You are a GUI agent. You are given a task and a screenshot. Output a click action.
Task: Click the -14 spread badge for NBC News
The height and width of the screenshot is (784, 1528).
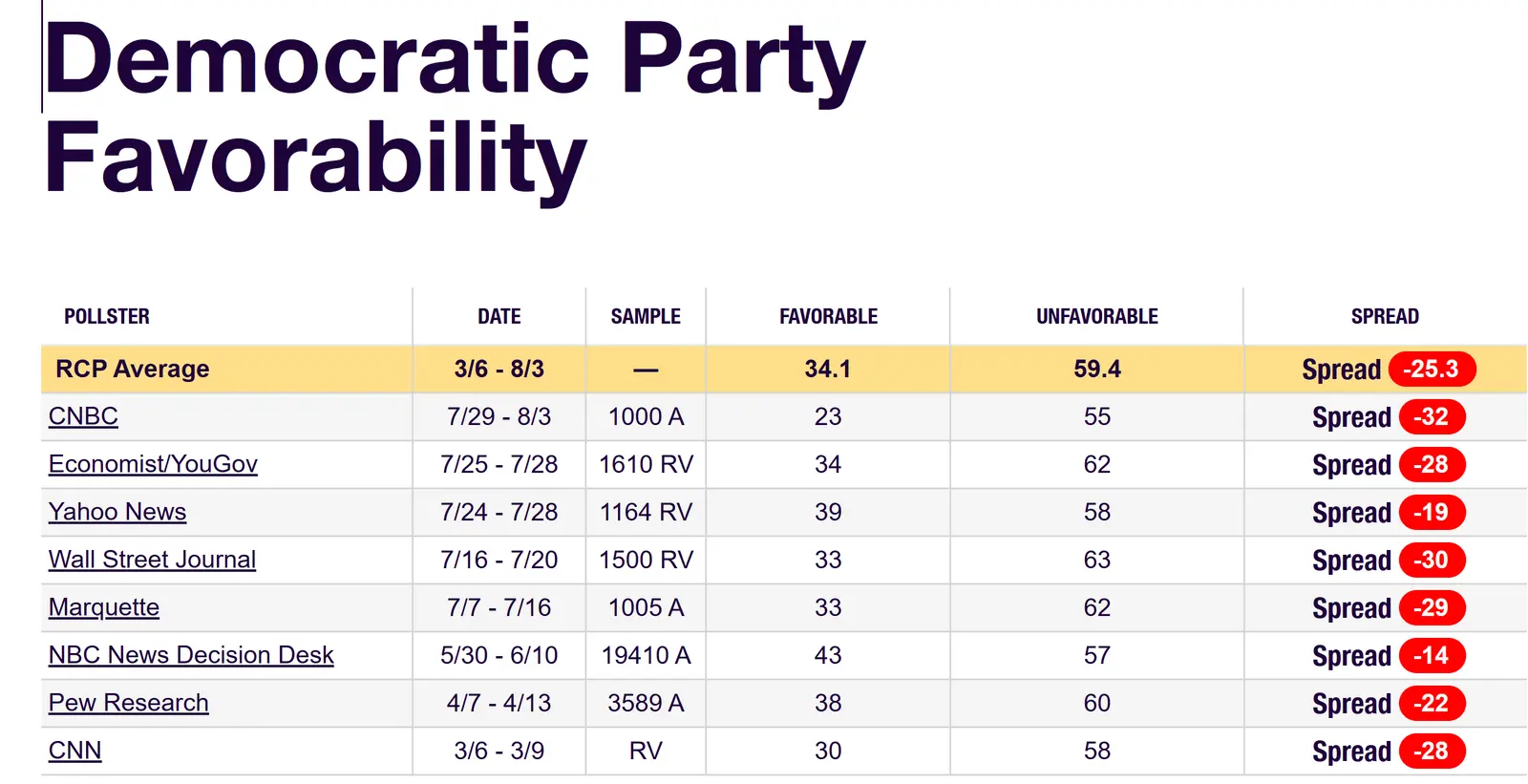(1431, 655)
